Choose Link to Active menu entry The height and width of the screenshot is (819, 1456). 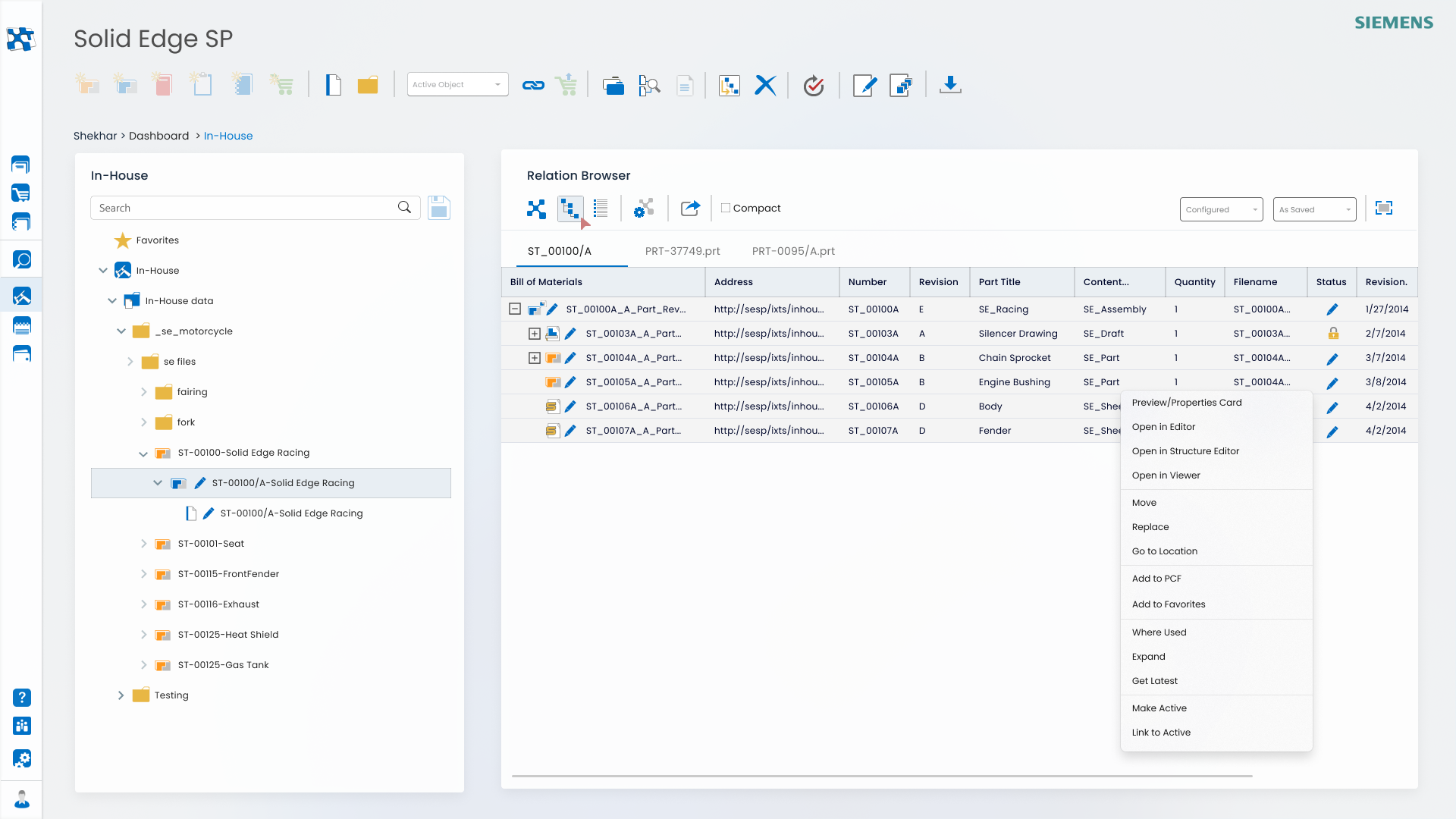[1161, 733]
